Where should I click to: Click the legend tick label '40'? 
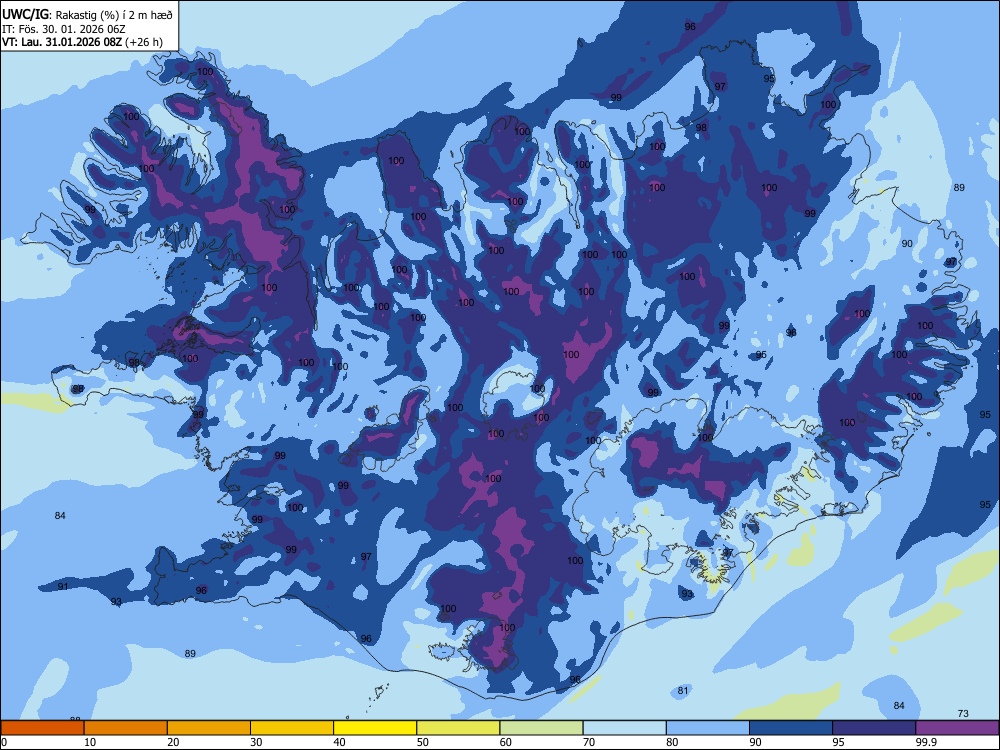[339, 742]
